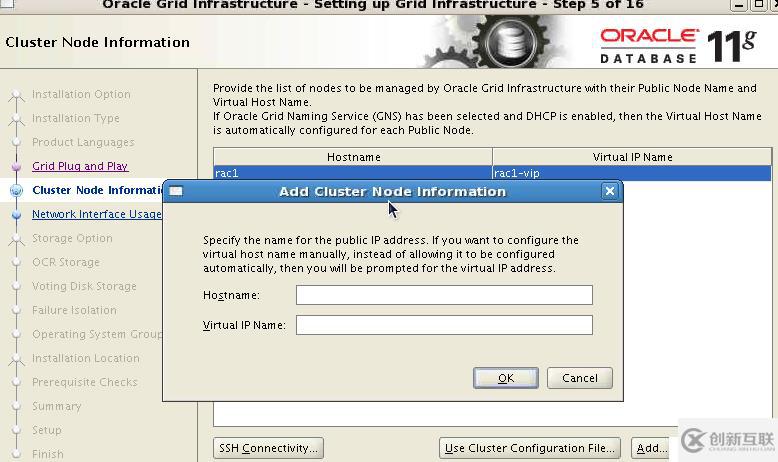Click OK in Add Cluster Node dialog
Viewport: 778px width, 462px height.
tap(505, 378)
